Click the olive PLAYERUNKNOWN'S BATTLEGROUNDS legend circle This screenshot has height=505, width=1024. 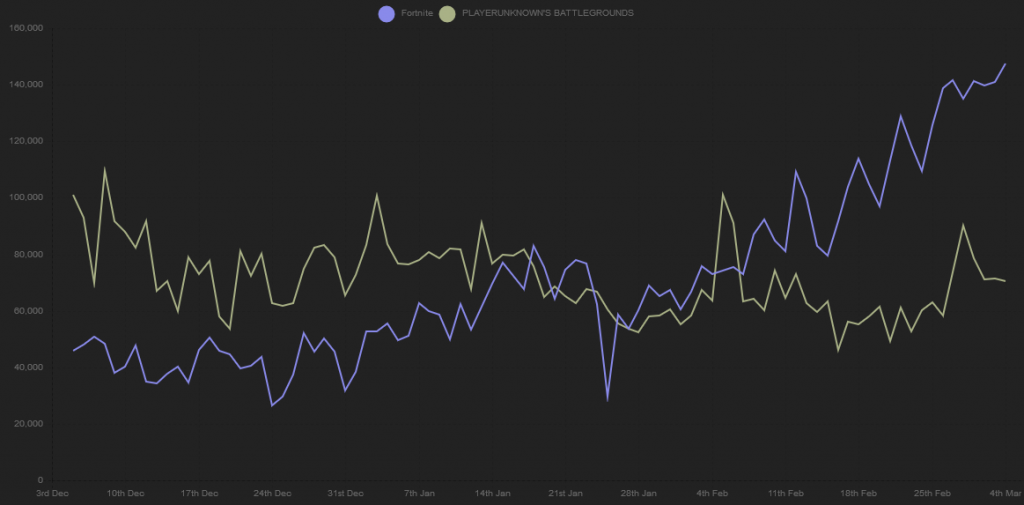(x=449, y=13)
